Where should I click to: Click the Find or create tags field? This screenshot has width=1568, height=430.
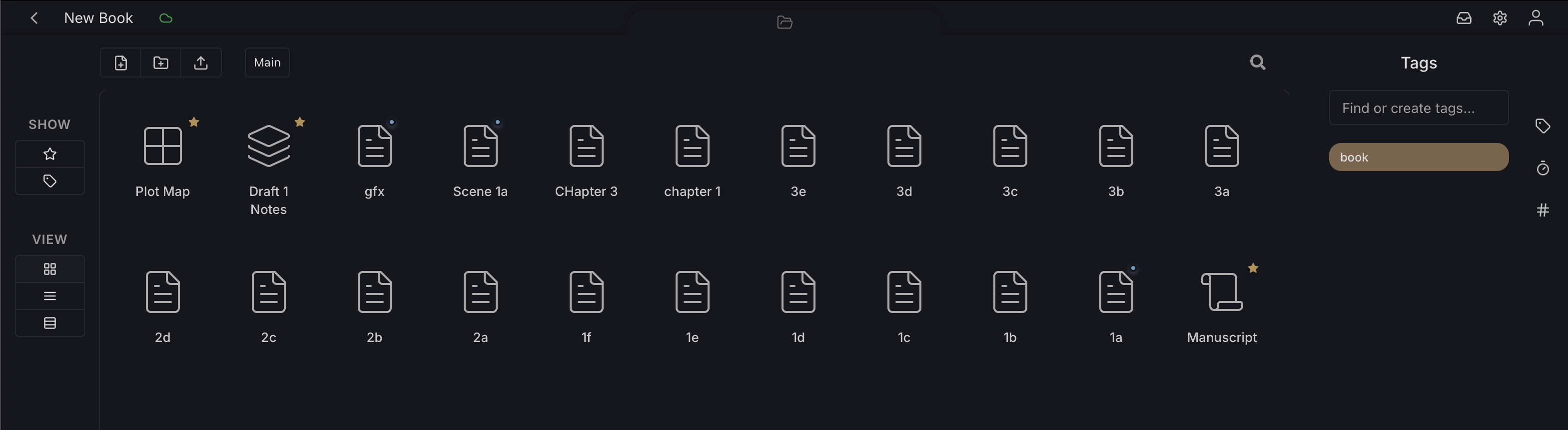tap(1418, 108)
